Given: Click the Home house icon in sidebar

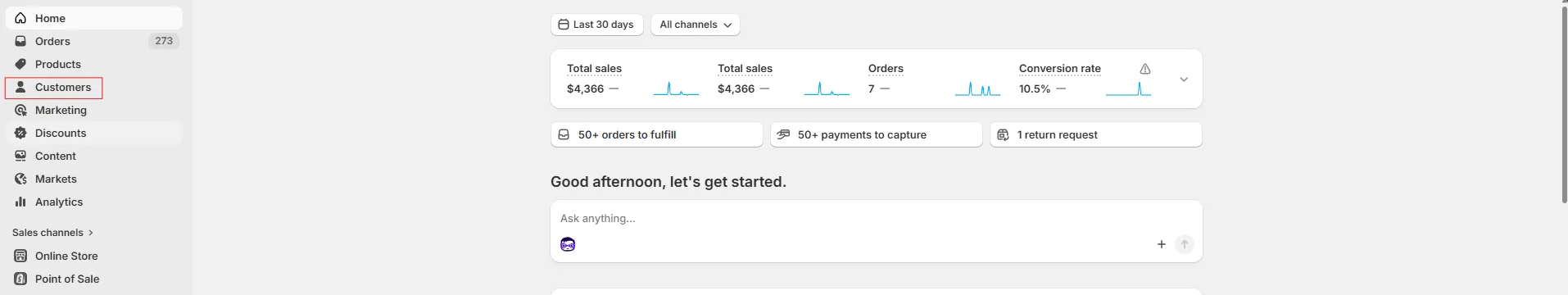Looking at the screenshot, I should (20, 18).
